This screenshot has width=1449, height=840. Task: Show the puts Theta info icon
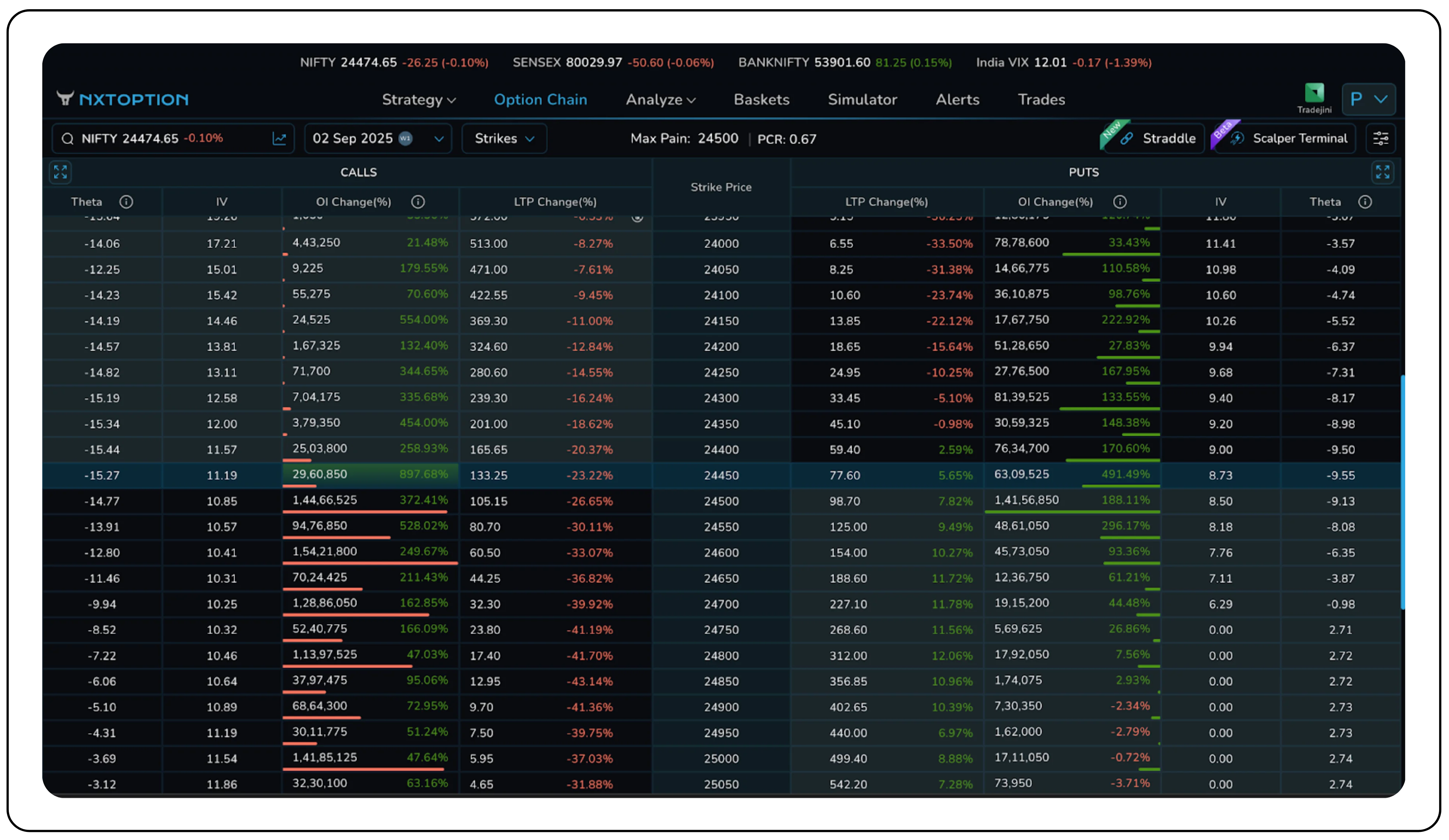[1365, 202]
